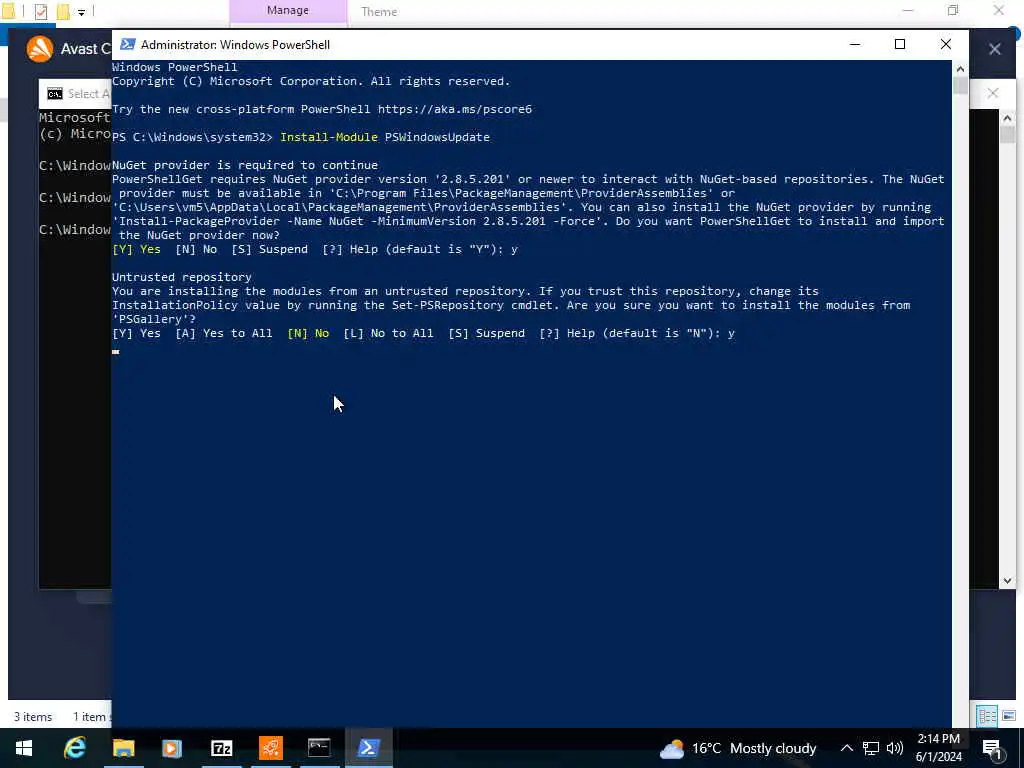Restore down the File Explorer window behind

click(x=953, y=10)
